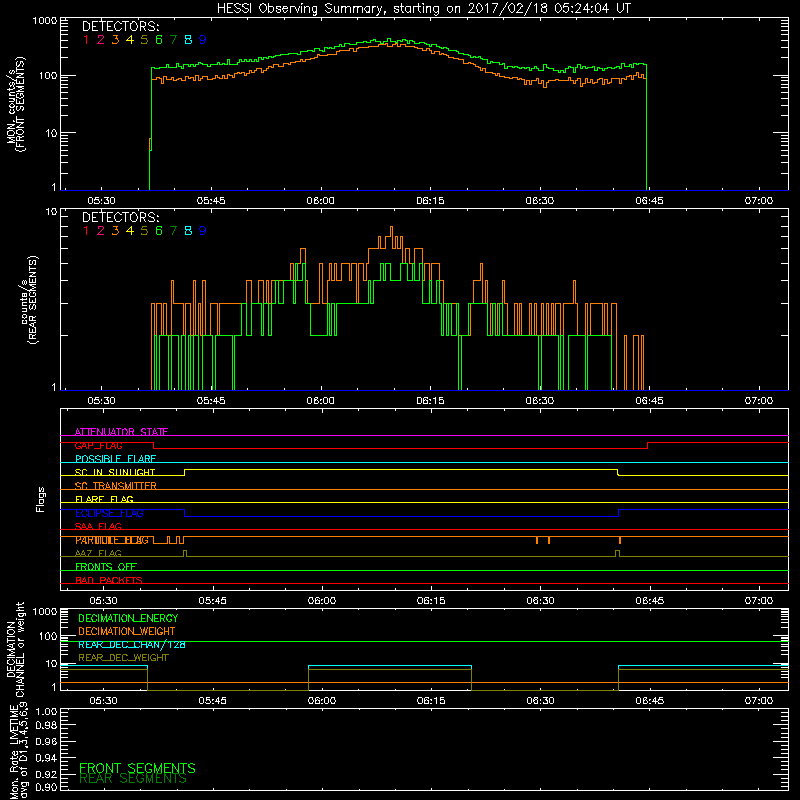Click the 06:00 tick under front segments plot

[320, 201]
